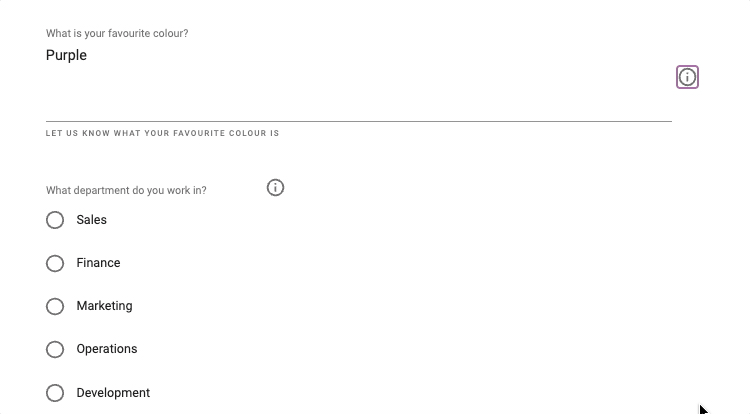The image size is (750, 414).
Task: Click the word Purple in the answer field
Action: (66, 55)
